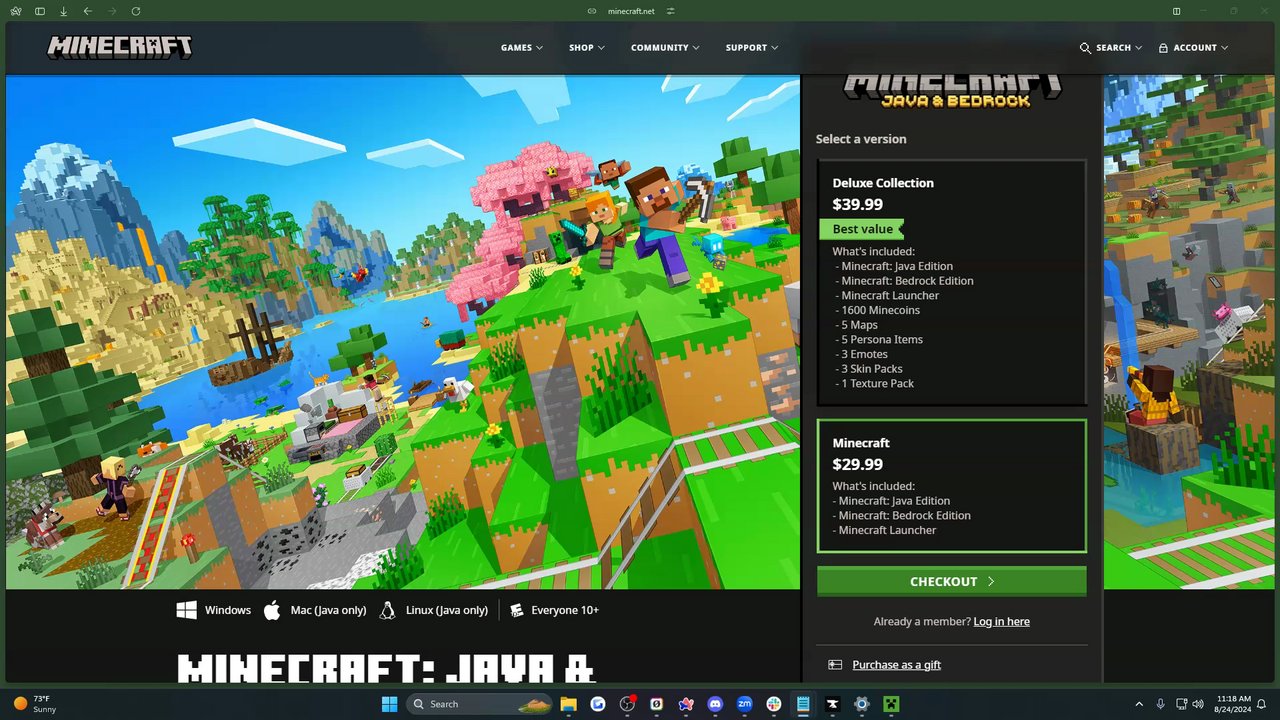
Task: Go back with the browser back arrow
Action: click(88, 11)
